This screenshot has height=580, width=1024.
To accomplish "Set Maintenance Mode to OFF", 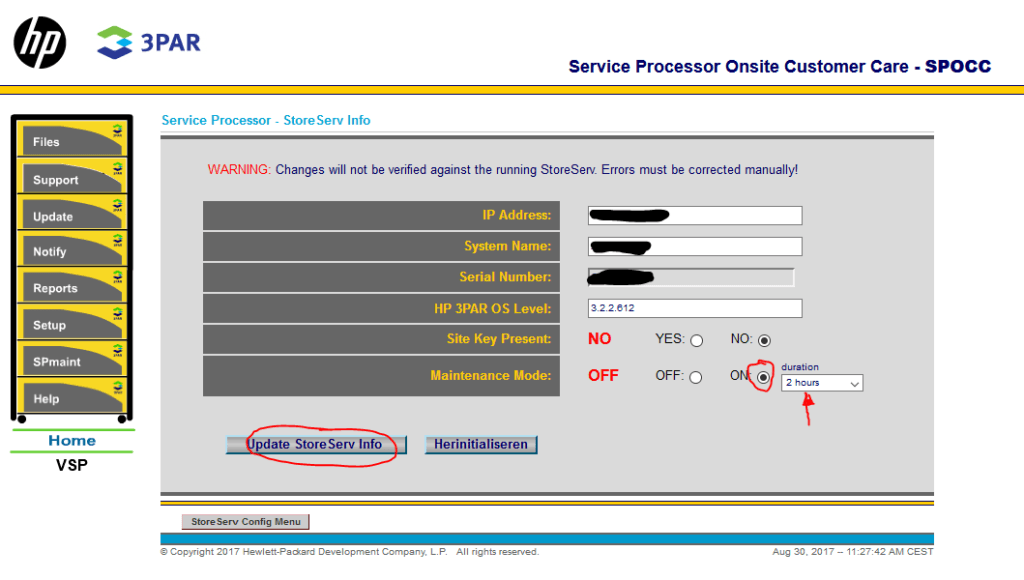I will click(x=696, y=378).
